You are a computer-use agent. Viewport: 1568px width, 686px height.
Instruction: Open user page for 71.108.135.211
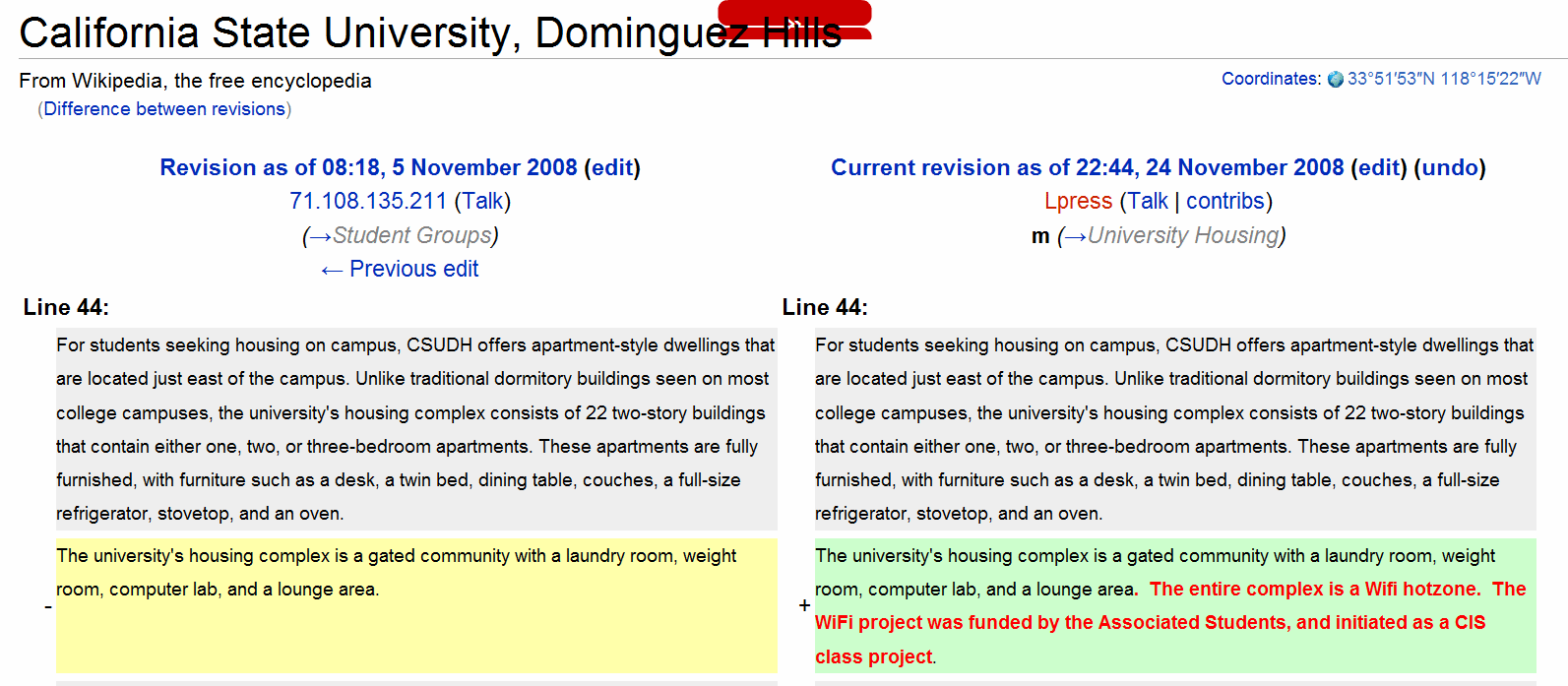368,201
